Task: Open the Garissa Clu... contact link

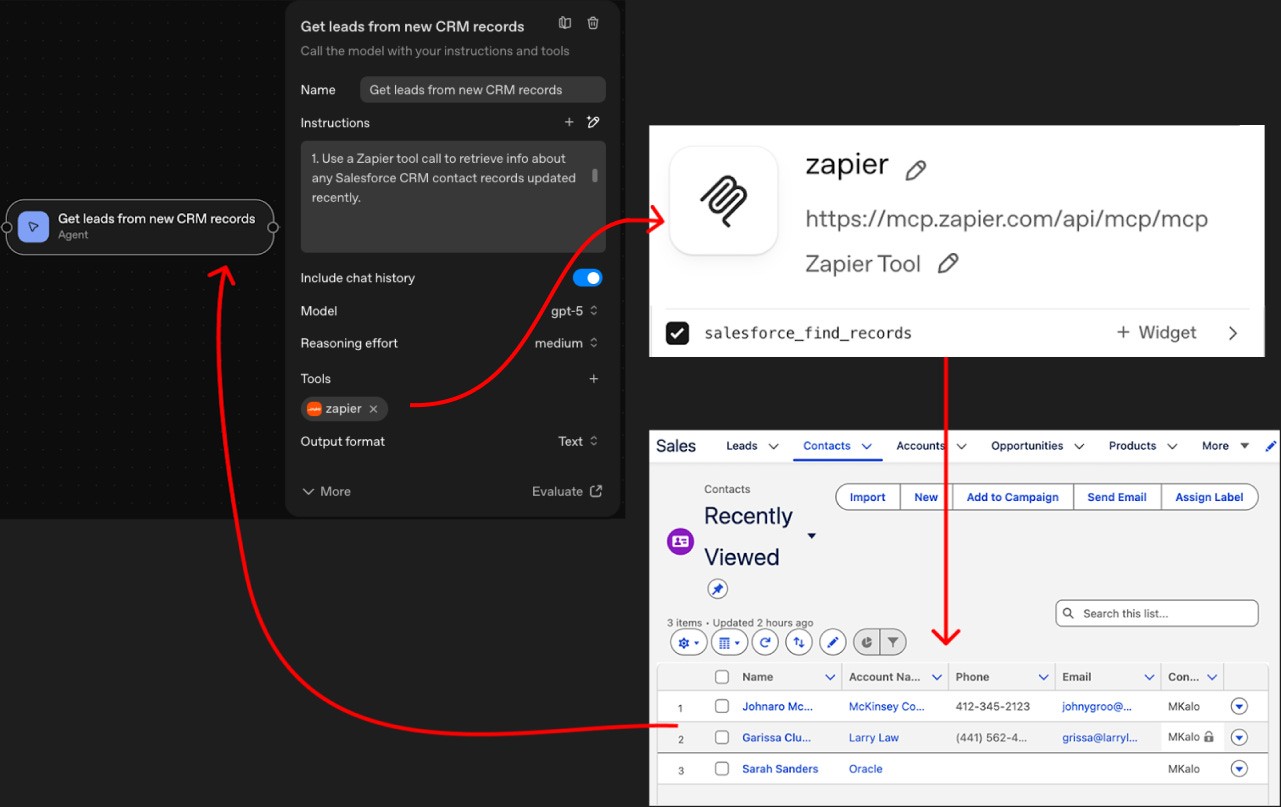Action: coord(777,738)
